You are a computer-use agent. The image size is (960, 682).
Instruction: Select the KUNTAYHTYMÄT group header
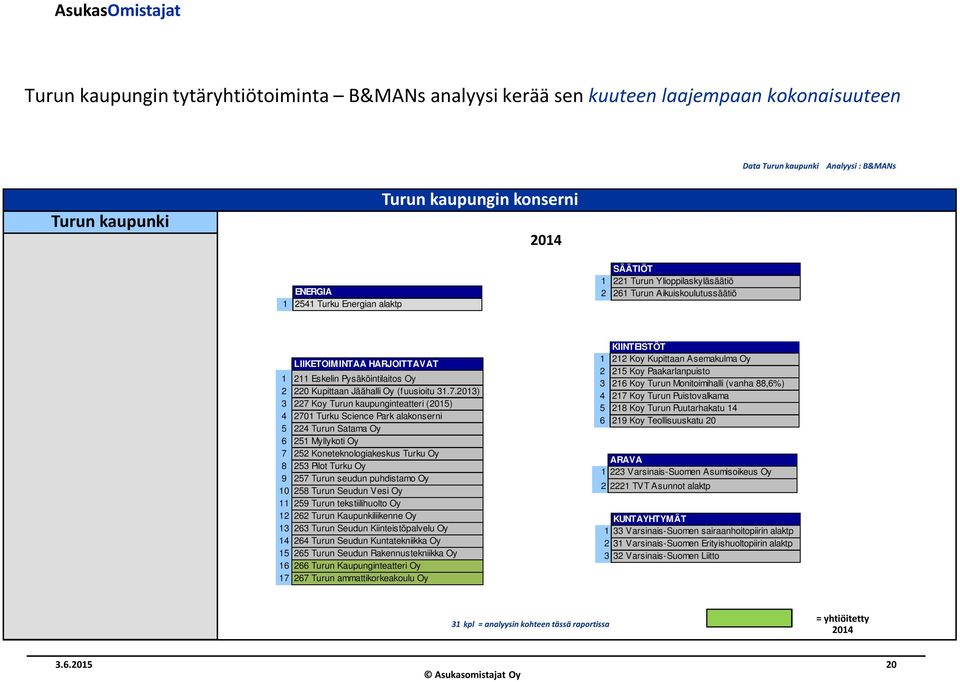(705, 519)
